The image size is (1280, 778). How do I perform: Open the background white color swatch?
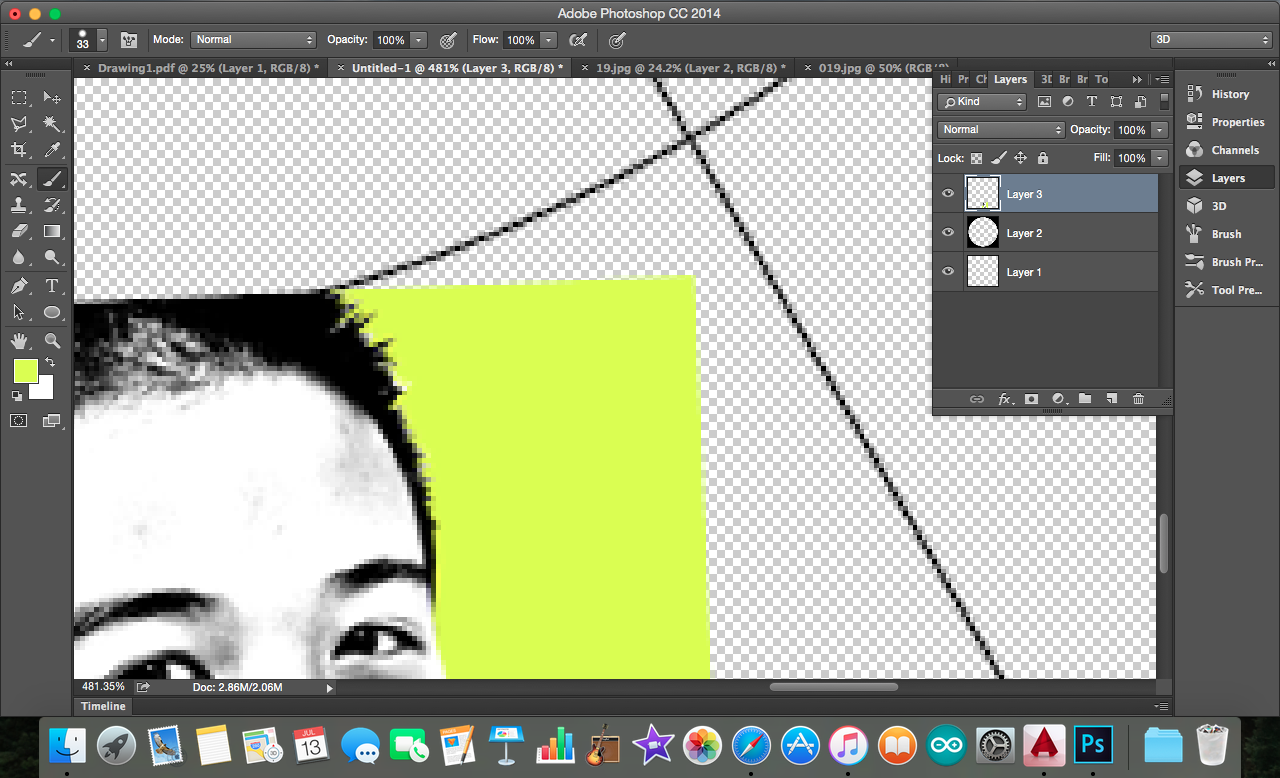coord(44,390)
